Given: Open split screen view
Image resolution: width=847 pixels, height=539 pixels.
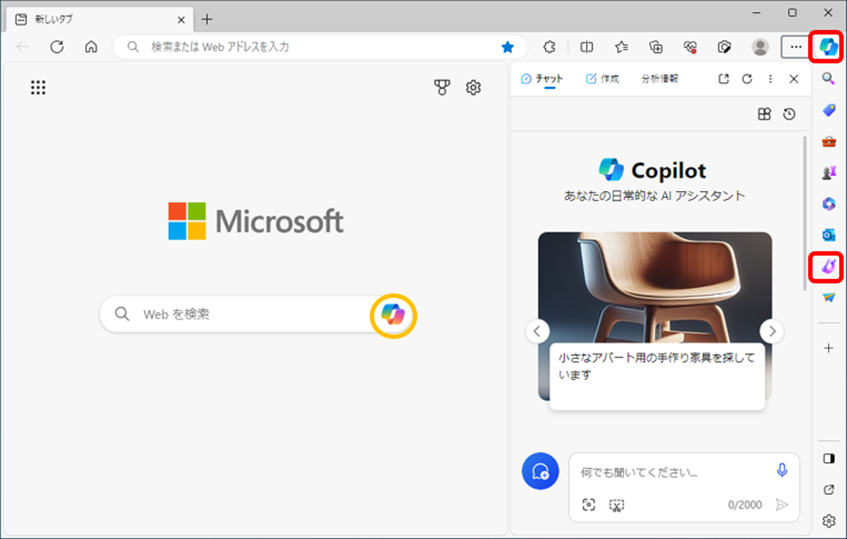Looking at the screenshot, I should click(x=587, y=47).
